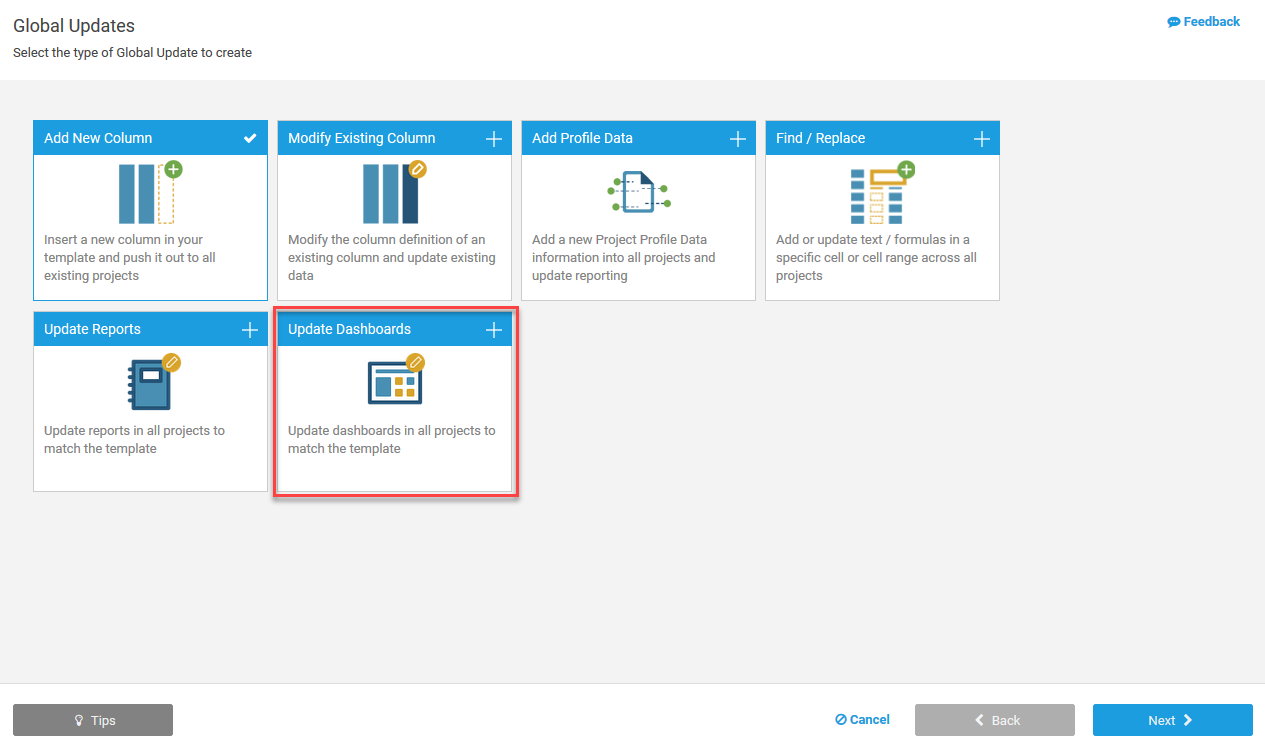
Task: Select Find / Replace using its plus icon
Action: (981, 138)
